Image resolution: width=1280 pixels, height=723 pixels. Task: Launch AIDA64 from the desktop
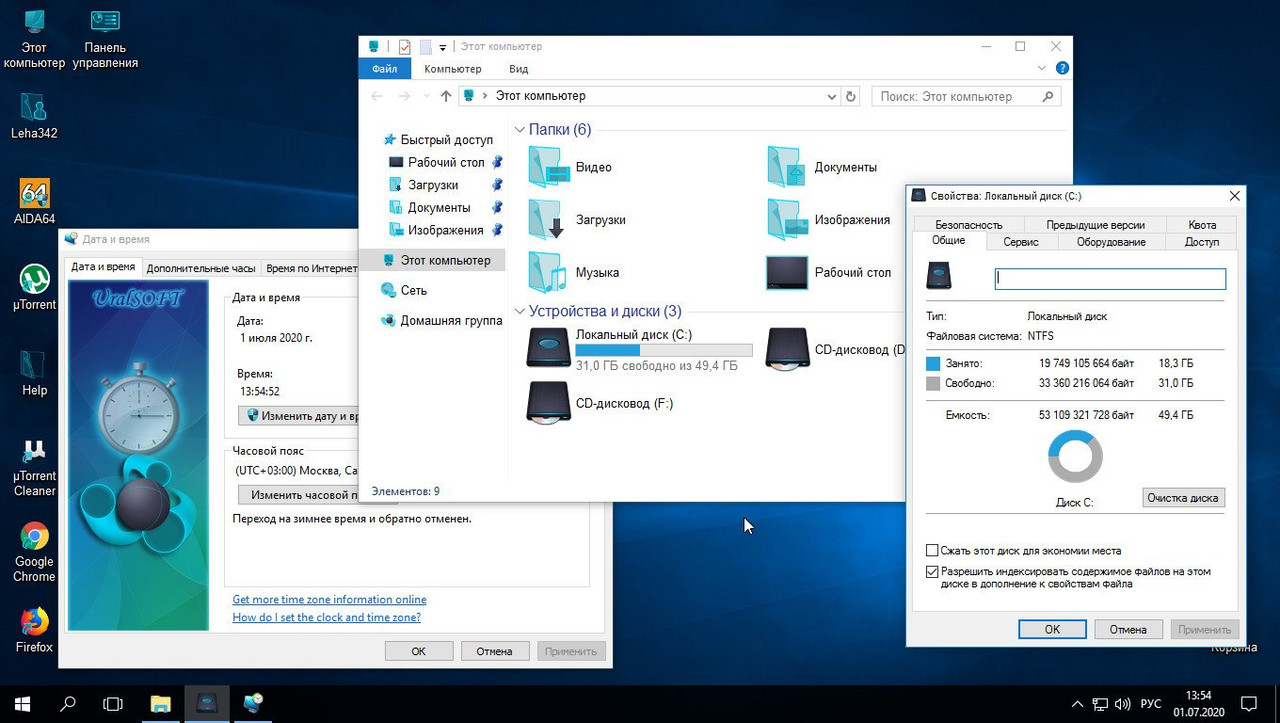coord(34,201)
